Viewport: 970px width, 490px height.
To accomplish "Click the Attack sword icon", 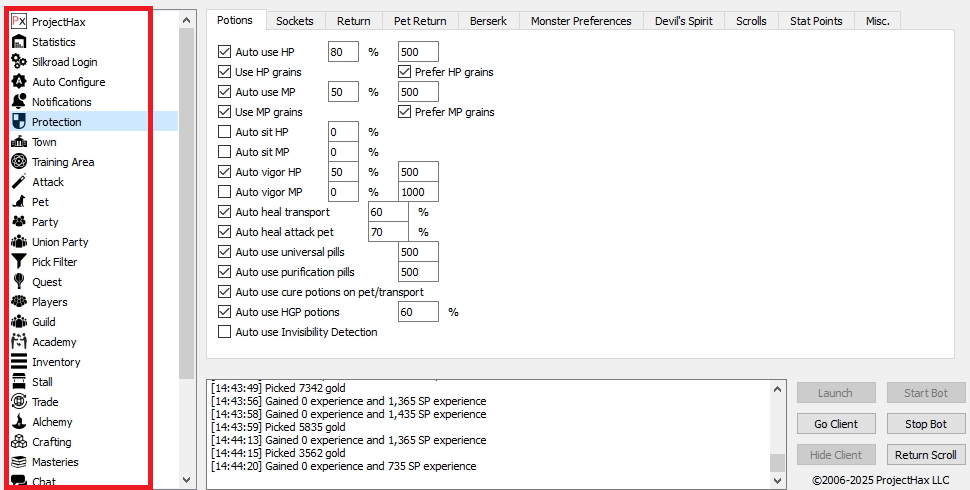I will click(x=18, y=182).
